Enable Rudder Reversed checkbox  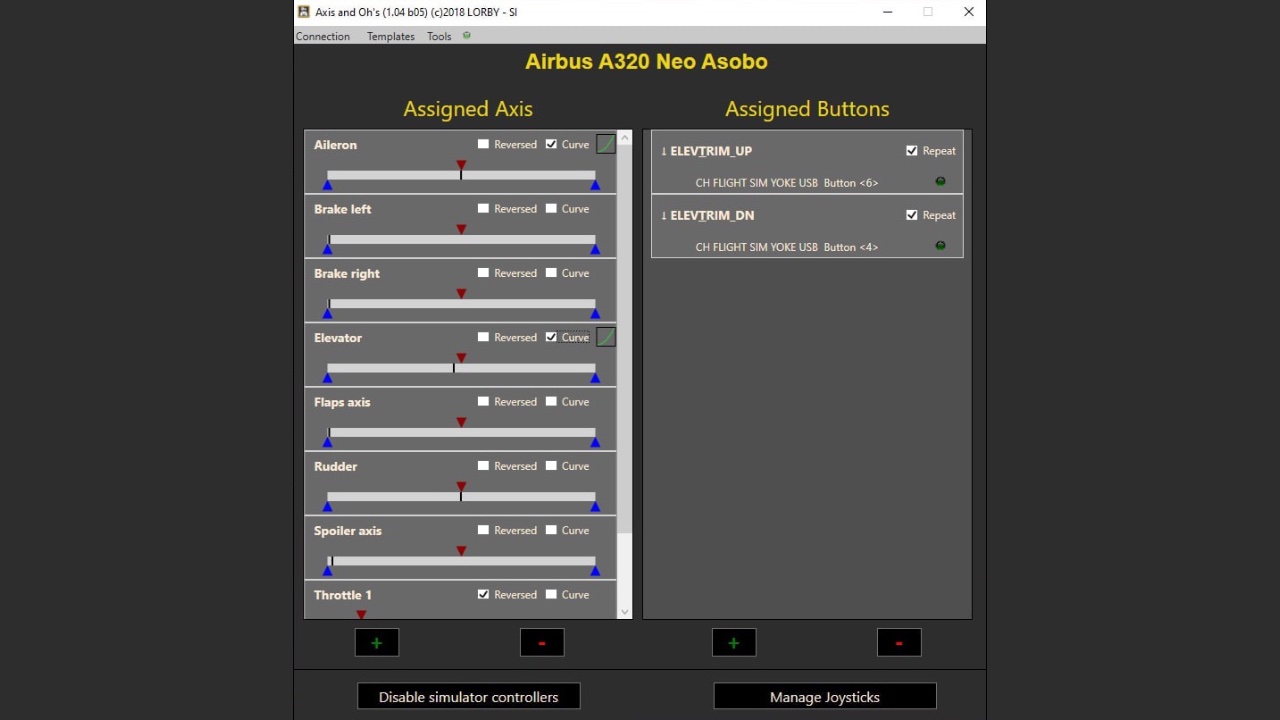(x=484, y=466)
